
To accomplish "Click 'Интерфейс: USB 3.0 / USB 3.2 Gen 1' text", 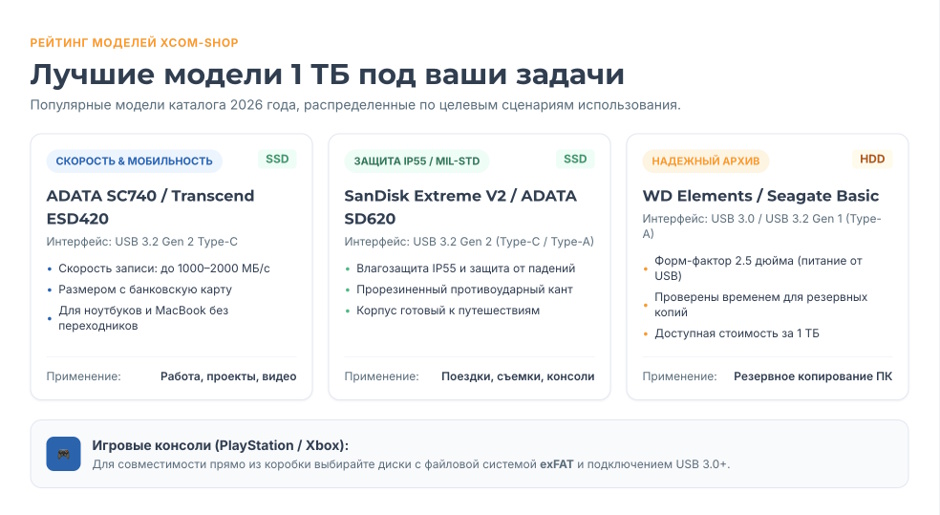I will coord(762,226).
